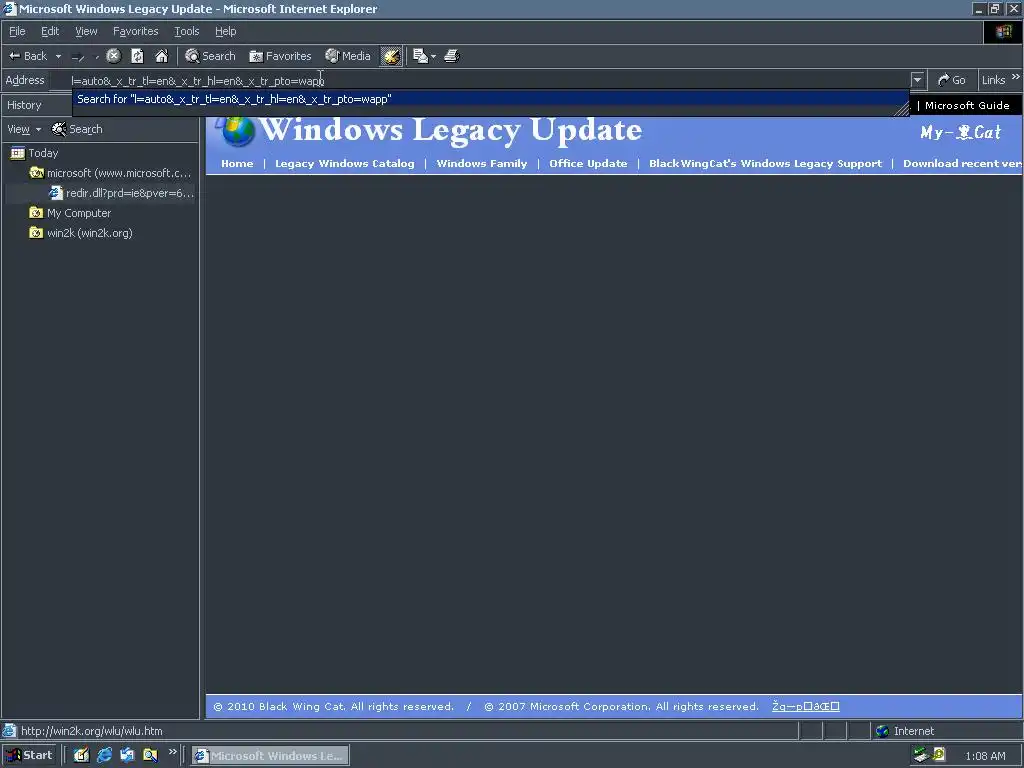Open the View menu in the menu bar

point(86,31)
